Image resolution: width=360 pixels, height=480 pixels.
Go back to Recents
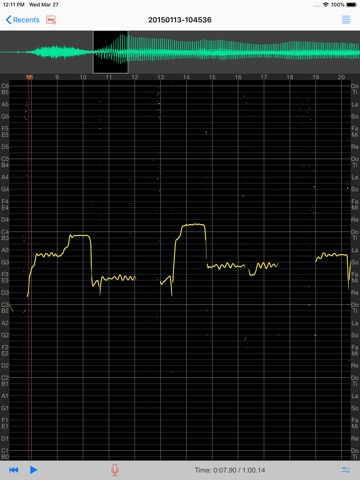pos(23,20)
